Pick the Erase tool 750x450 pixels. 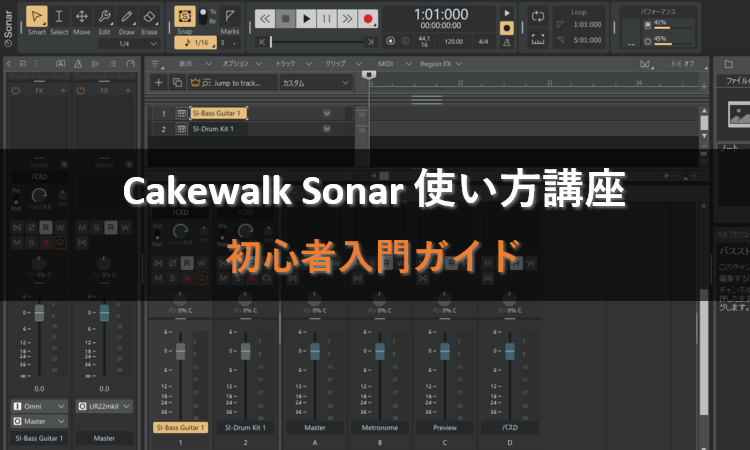[x=149, y=20]
